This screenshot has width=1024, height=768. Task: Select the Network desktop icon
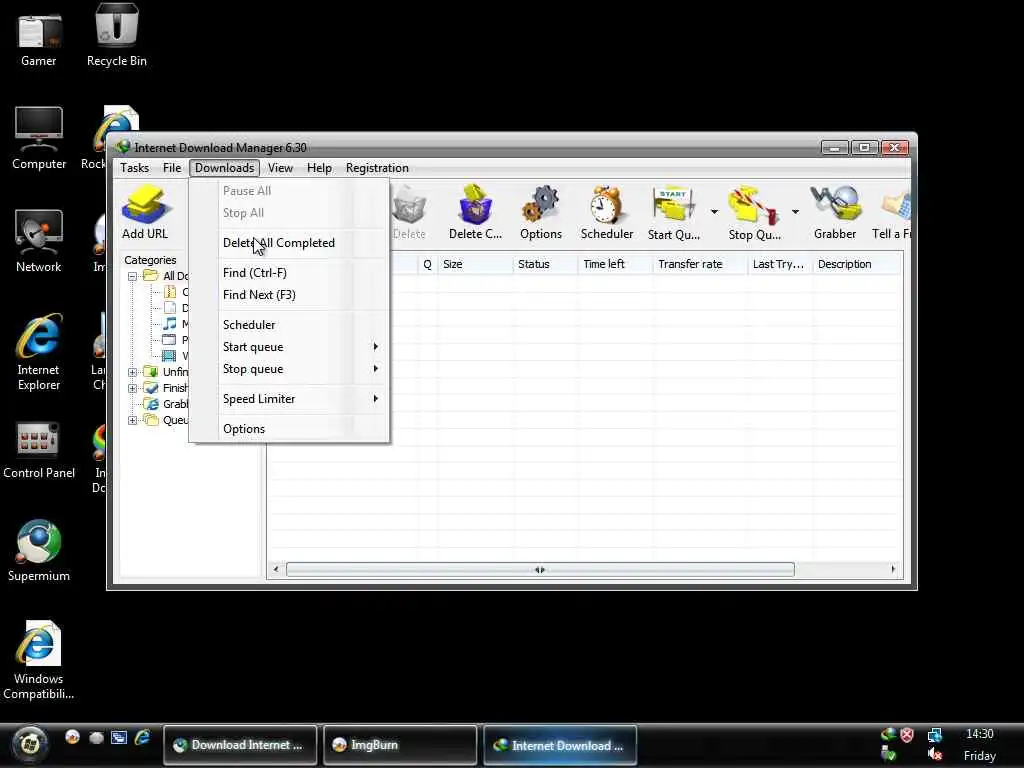click(39, 242)
